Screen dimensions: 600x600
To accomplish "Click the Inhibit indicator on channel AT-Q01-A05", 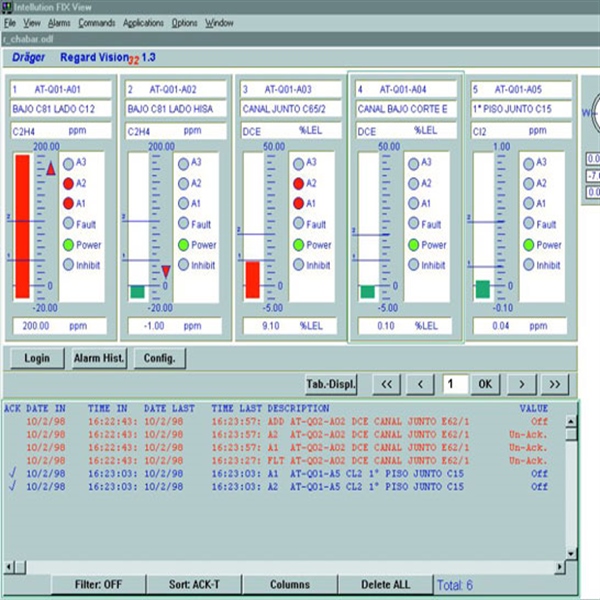I will pos(528,265).
